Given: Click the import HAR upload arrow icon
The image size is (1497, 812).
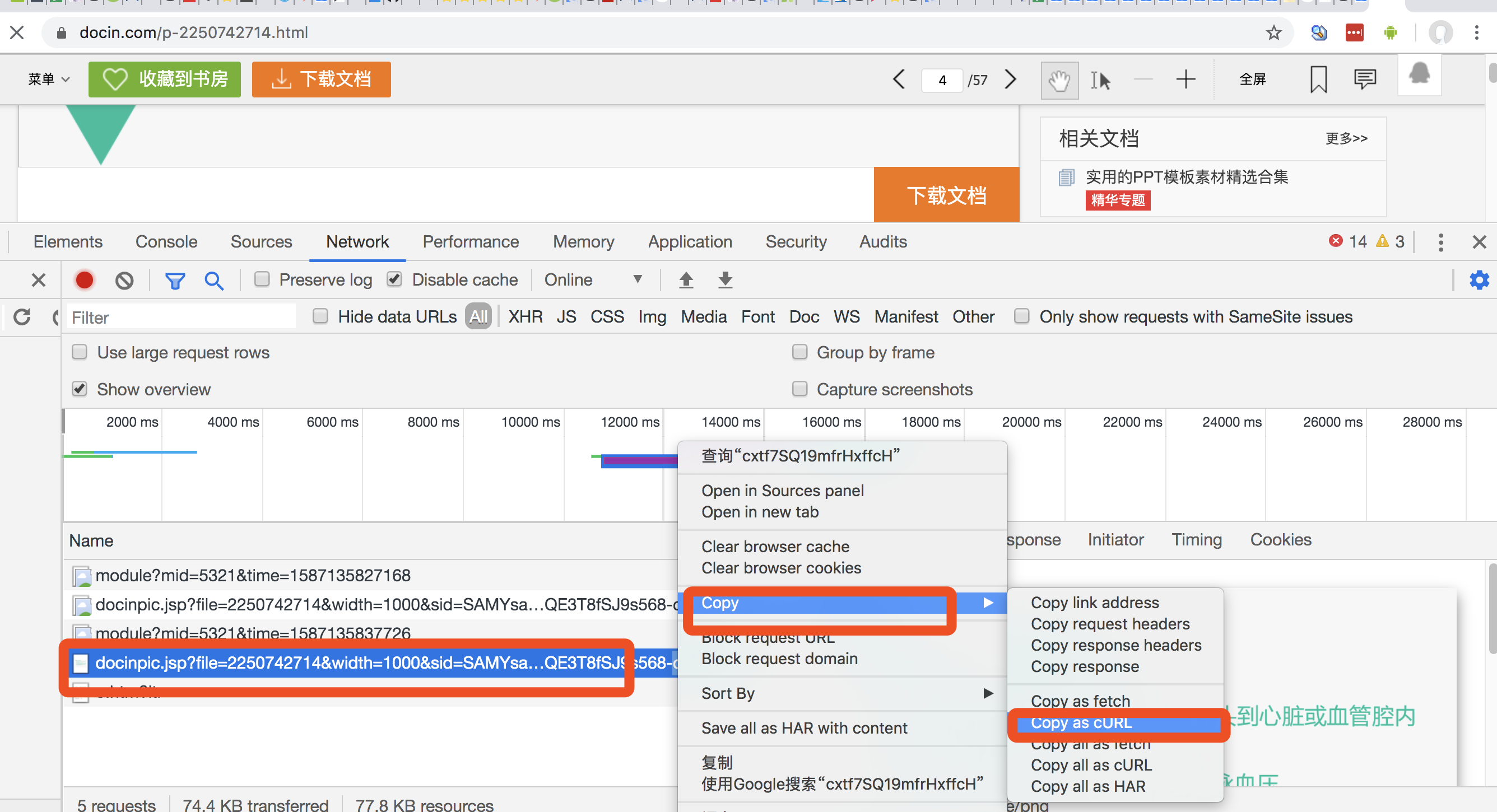Looking at the screenshot, I should point(686,280).
